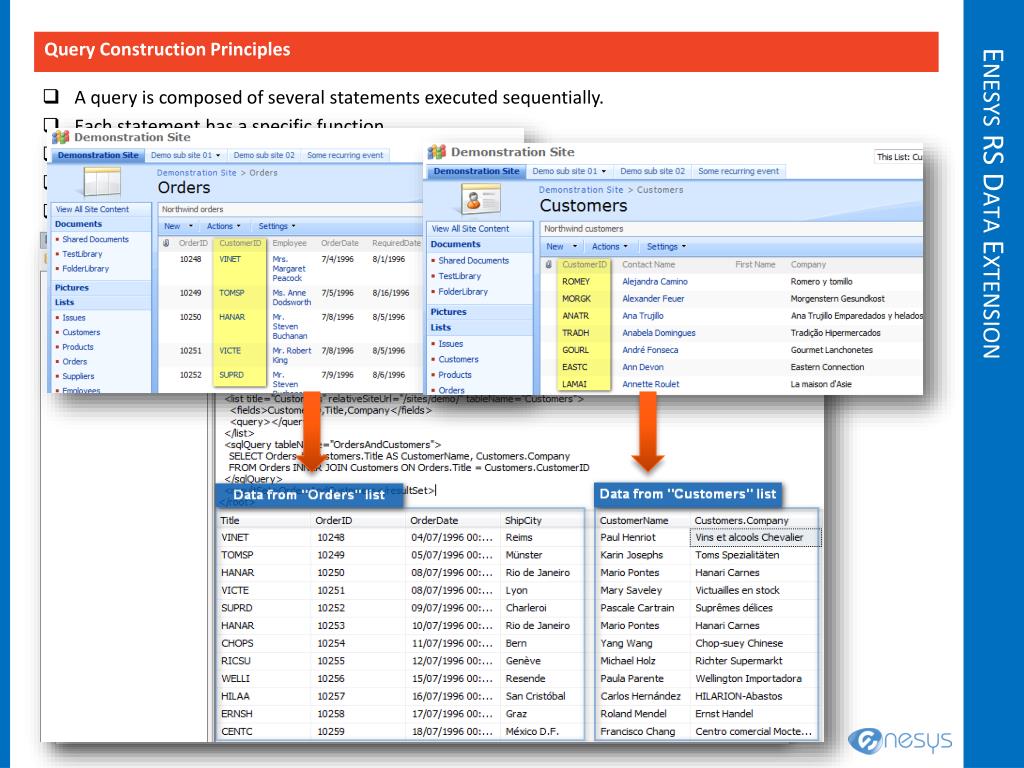Select Paul Henriot cell in Customers grid
1024x768 pixels.
point(628,537)
